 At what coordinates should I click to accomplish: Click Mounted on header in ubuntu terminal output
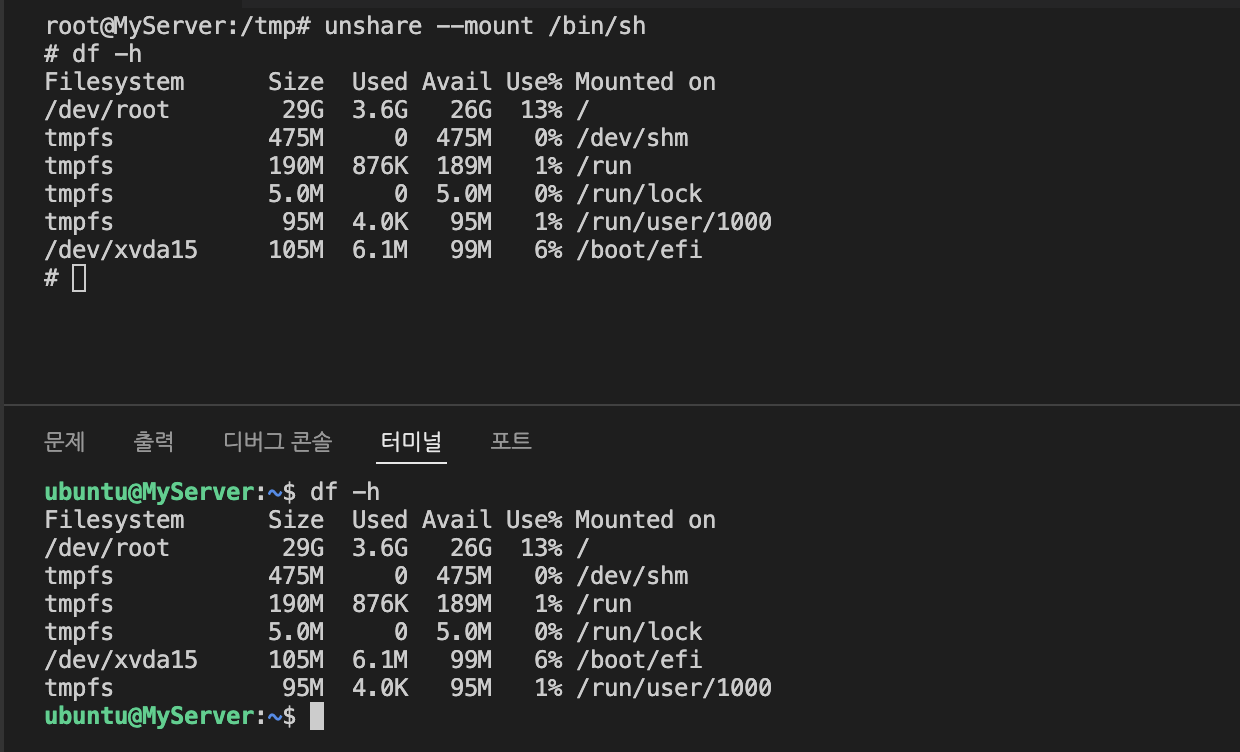point(646,520)
